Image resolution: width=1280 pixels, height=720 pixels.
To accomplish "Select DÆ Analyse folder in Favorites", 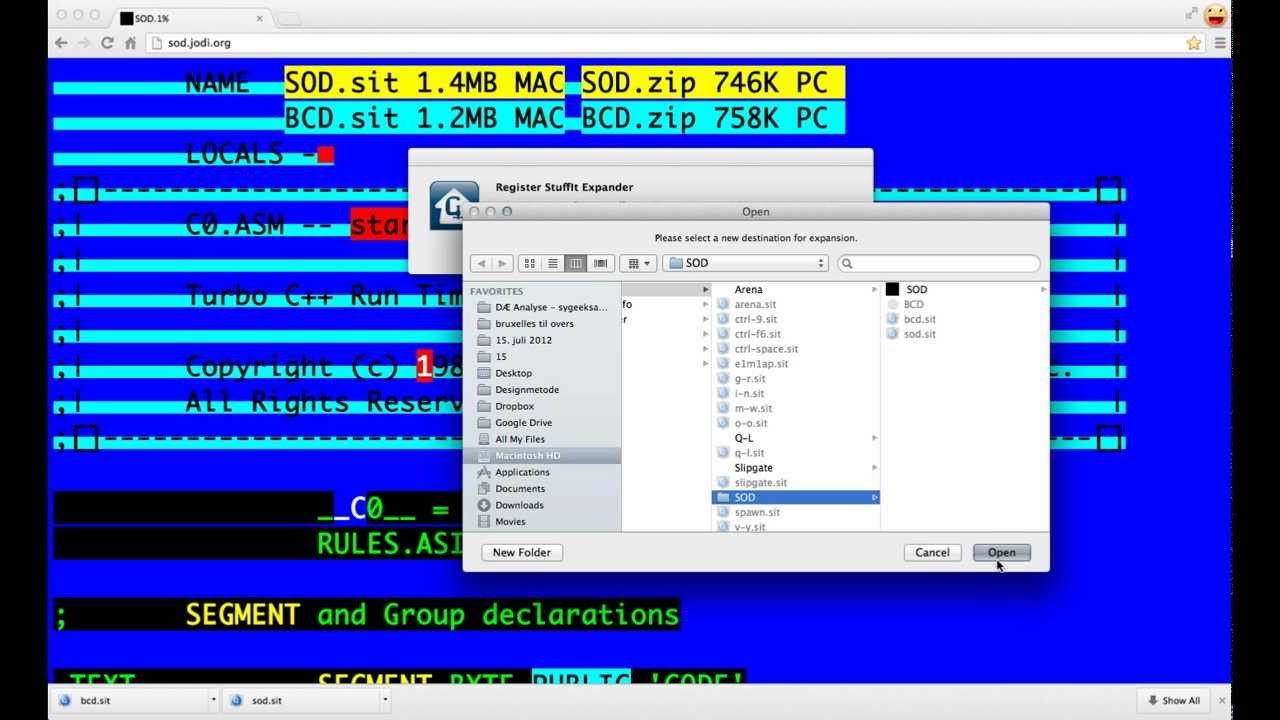I will (x=544, y=307).
